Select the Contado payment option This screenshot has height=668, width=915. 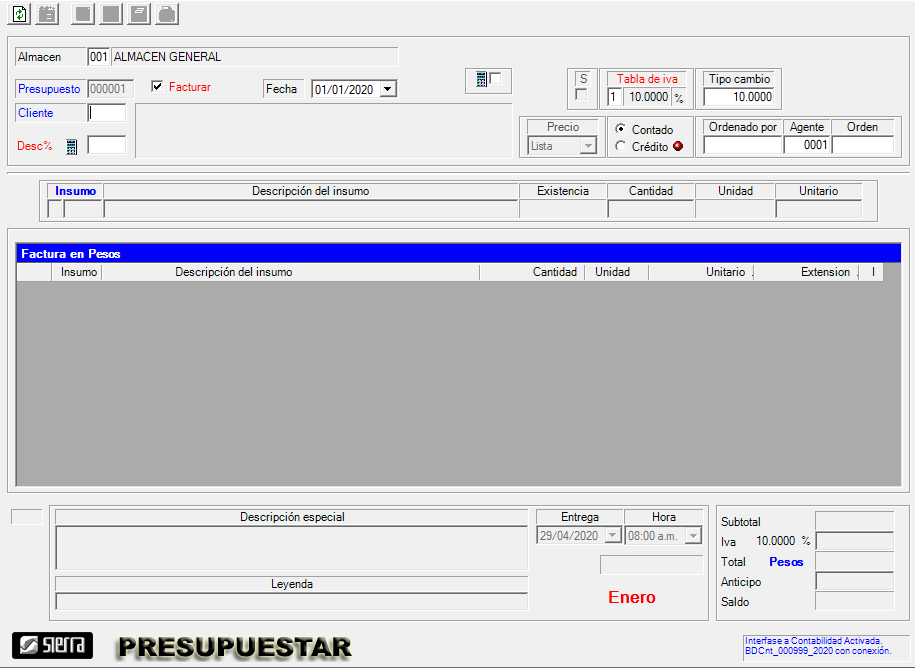[621, 129]
